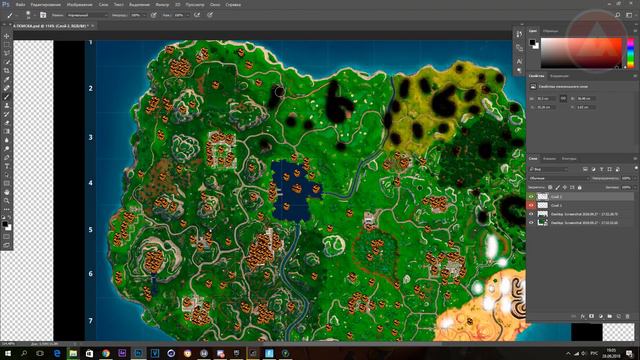The width and height of the screenshot is (640, 360).
Task: Toggle lock image pixels brush icon
Action: coord(558,188)
